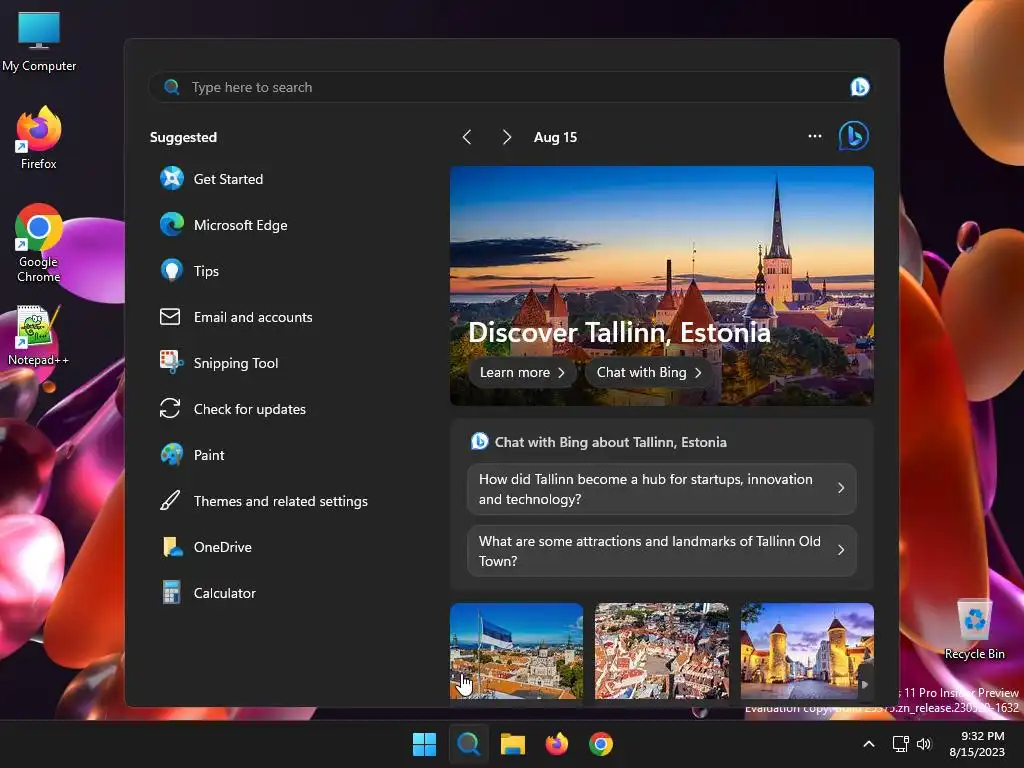The image size is (1024, 768).
Task: Click the Windows Start button on taskbar
Action: pos(424,744)
